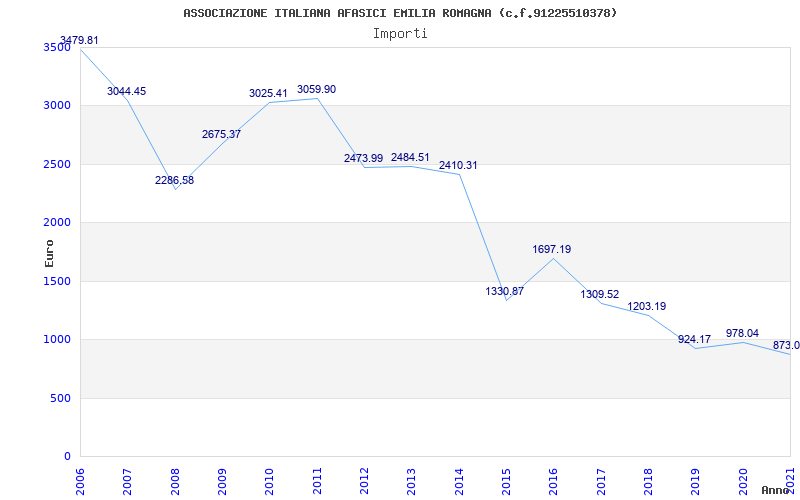The image size is (800, 500).
Task: Select the 1309.52 data label
Action: pyautogui.click(x=599, y=294)
